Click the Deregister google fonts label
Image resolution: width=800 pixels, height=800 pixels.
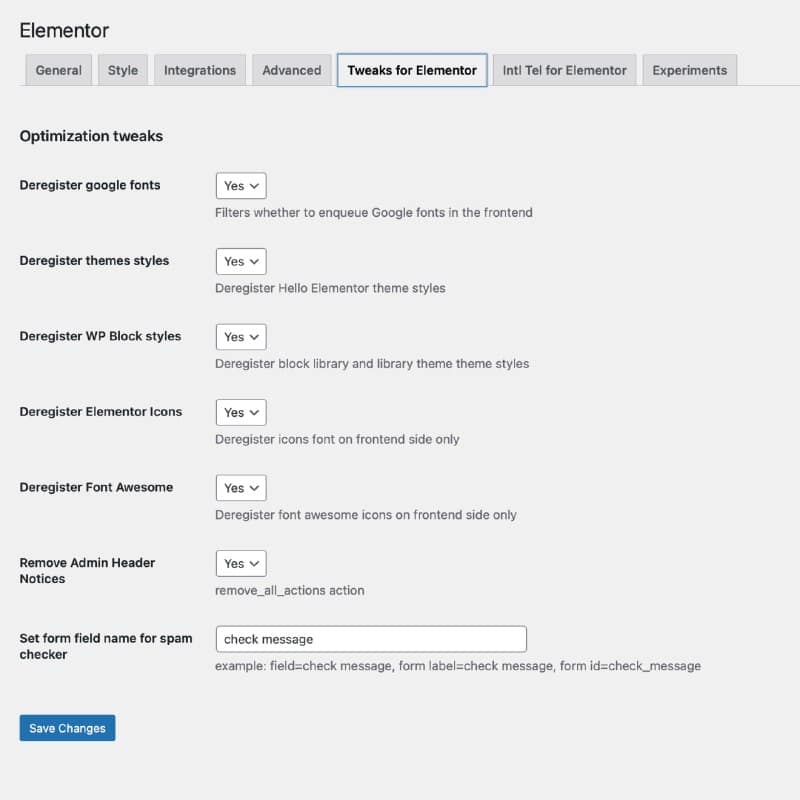90,185
